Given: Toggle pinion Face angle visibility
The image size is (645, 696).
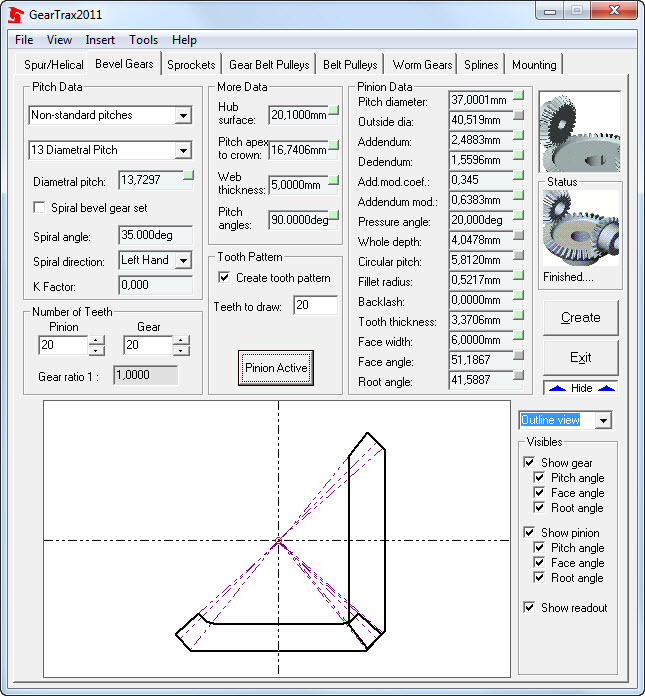Looking at the screenshot, I should click(x=539, y=562).
